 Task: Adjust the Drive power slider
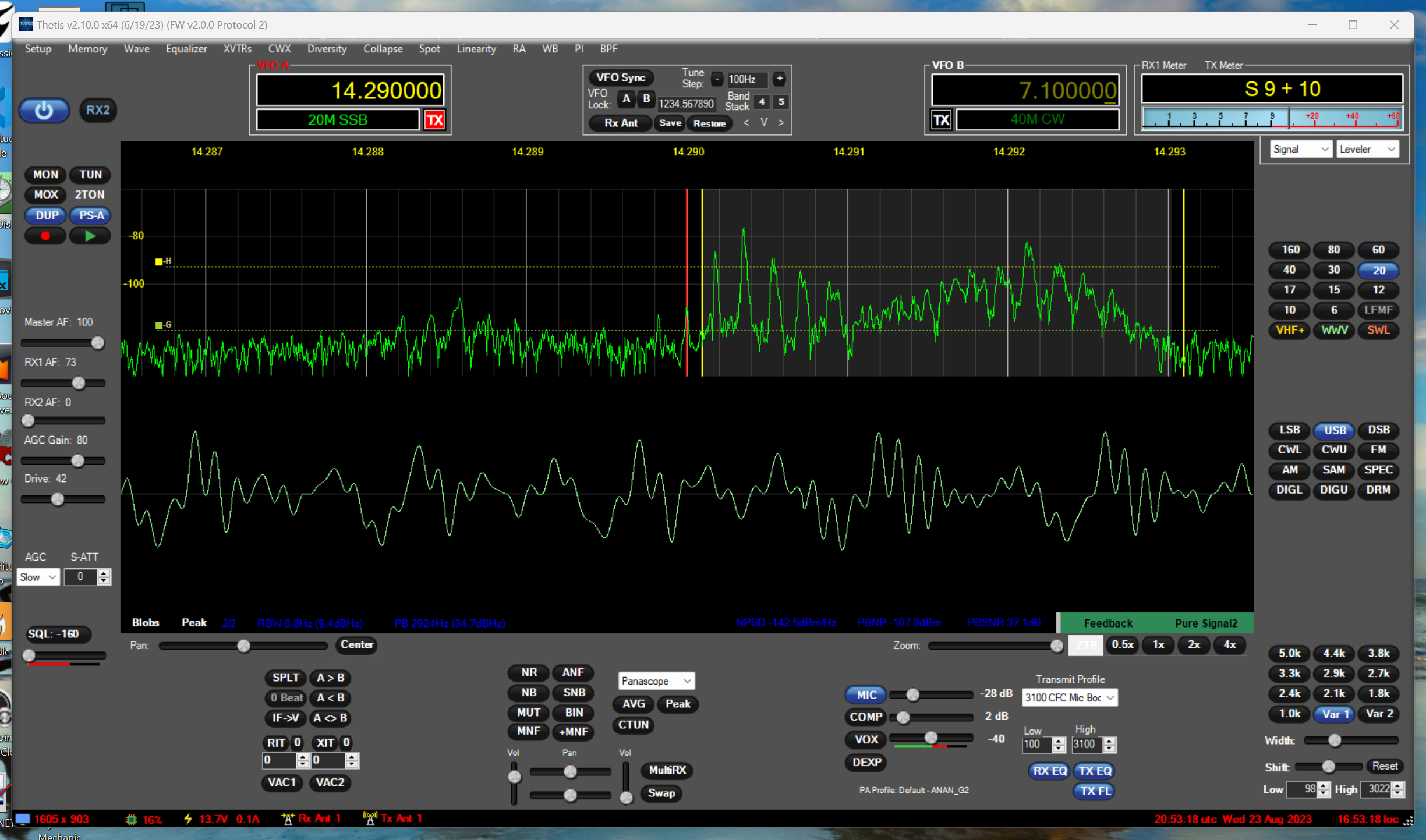pos(63,499)
